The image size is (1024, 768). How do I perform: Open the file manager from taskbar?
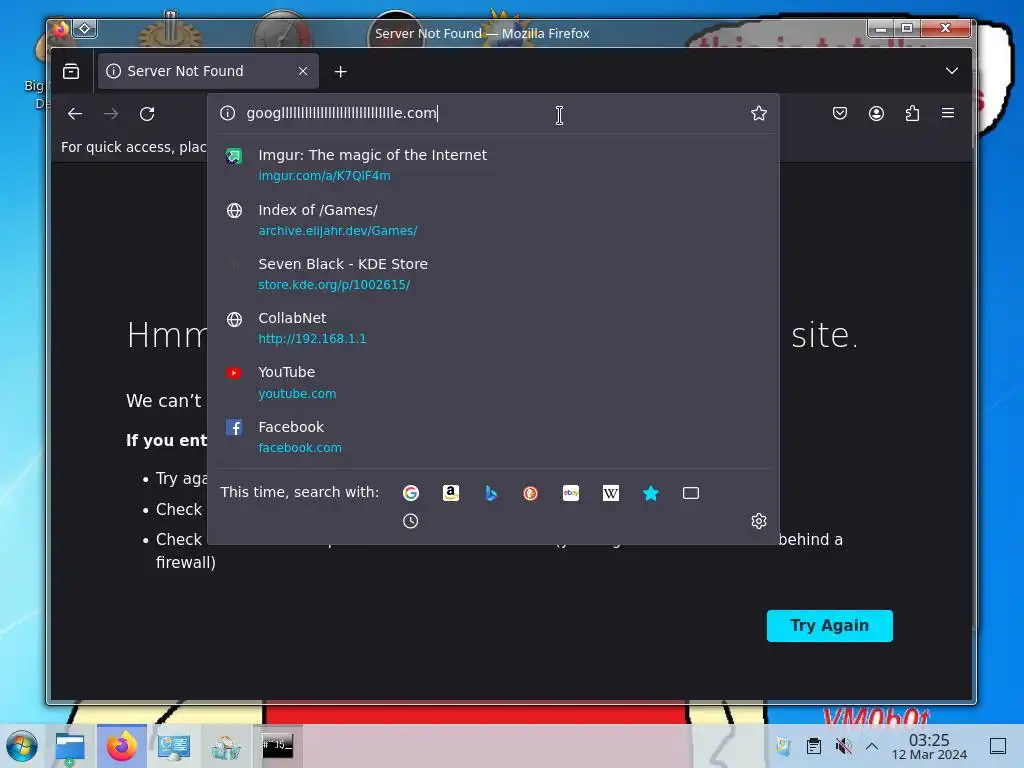[70, 746]
